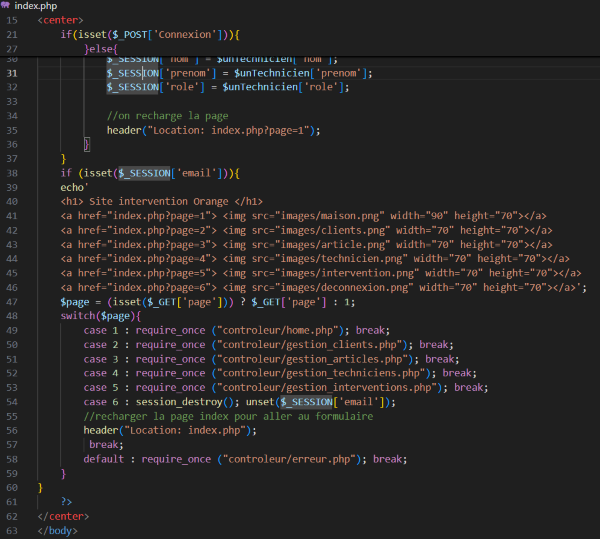Click anchor line with images/article.png

(307, 245)
